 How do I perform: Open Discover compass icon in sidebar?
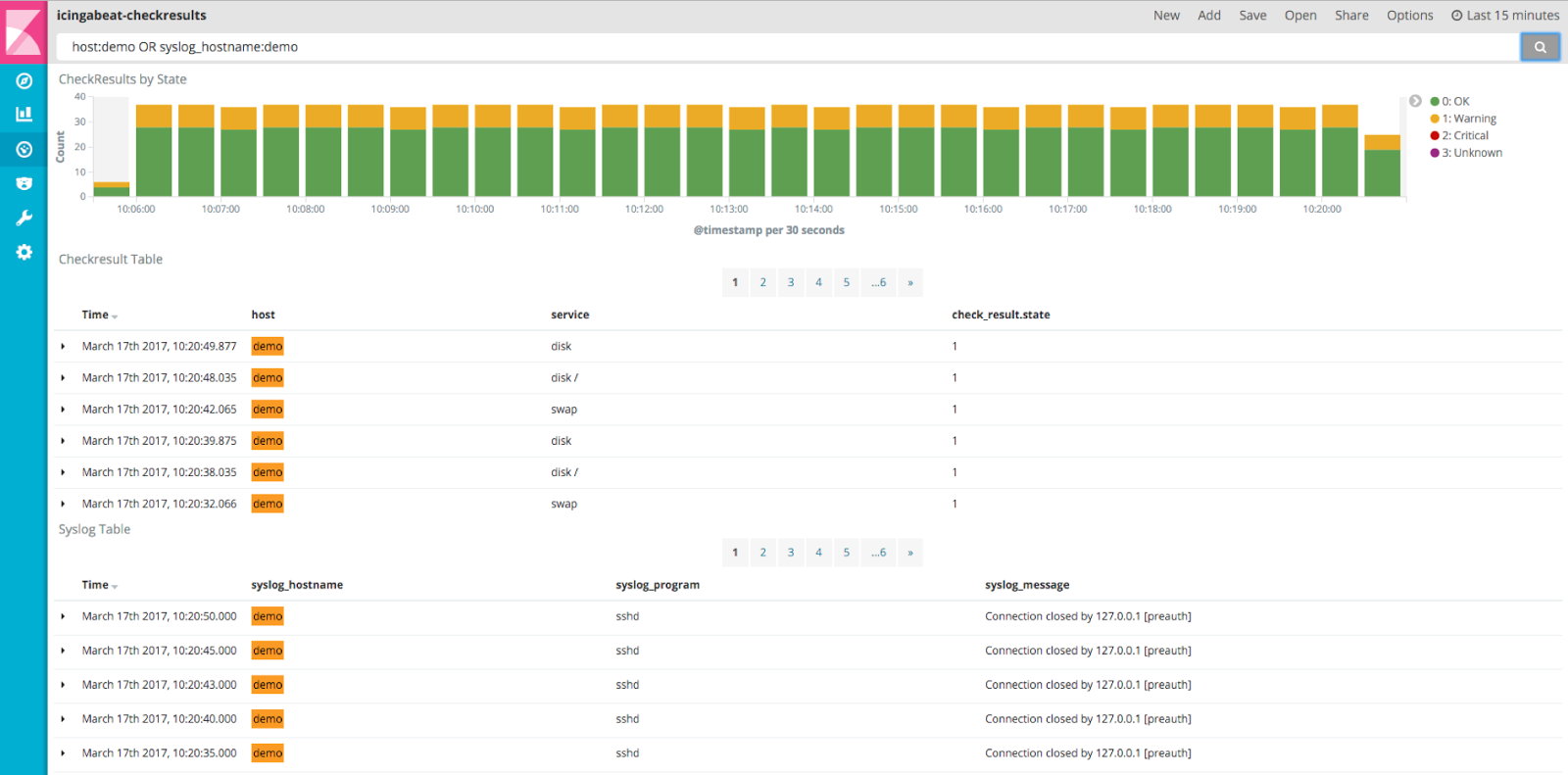click(24, 81)
